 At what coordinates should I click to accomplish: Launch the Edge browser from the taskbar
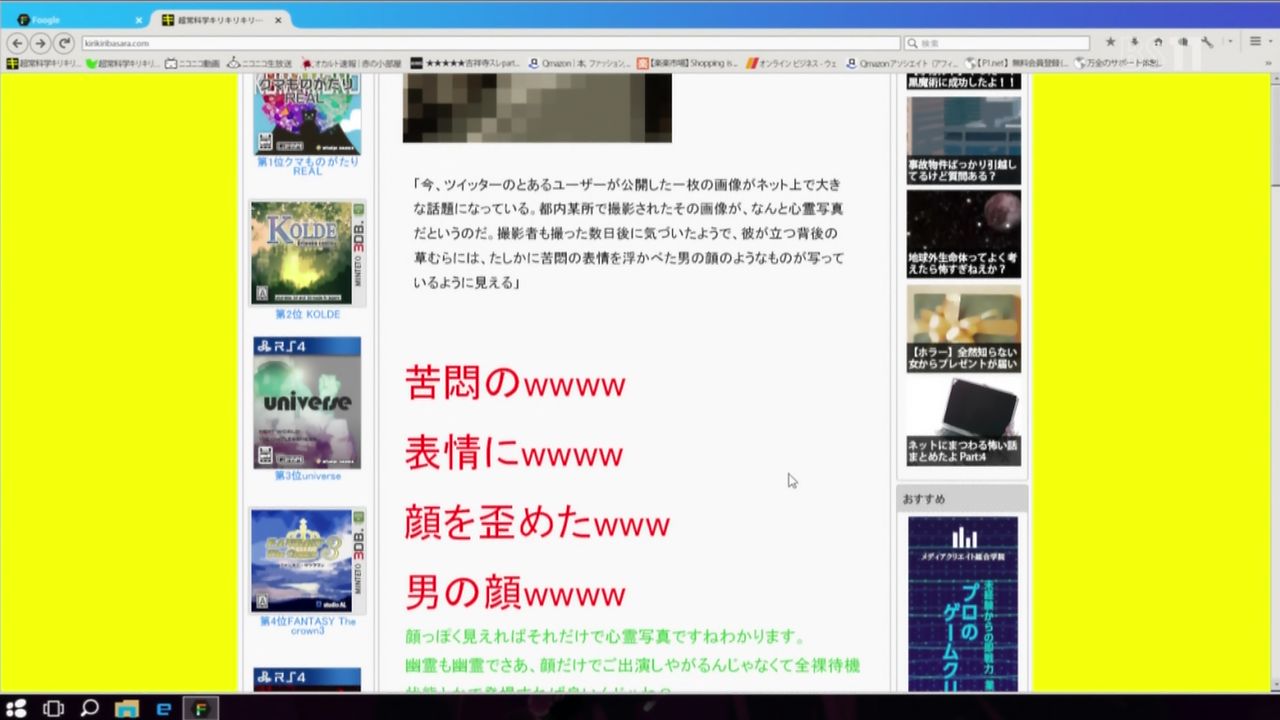pyautogui.click(x=163, y=708)
